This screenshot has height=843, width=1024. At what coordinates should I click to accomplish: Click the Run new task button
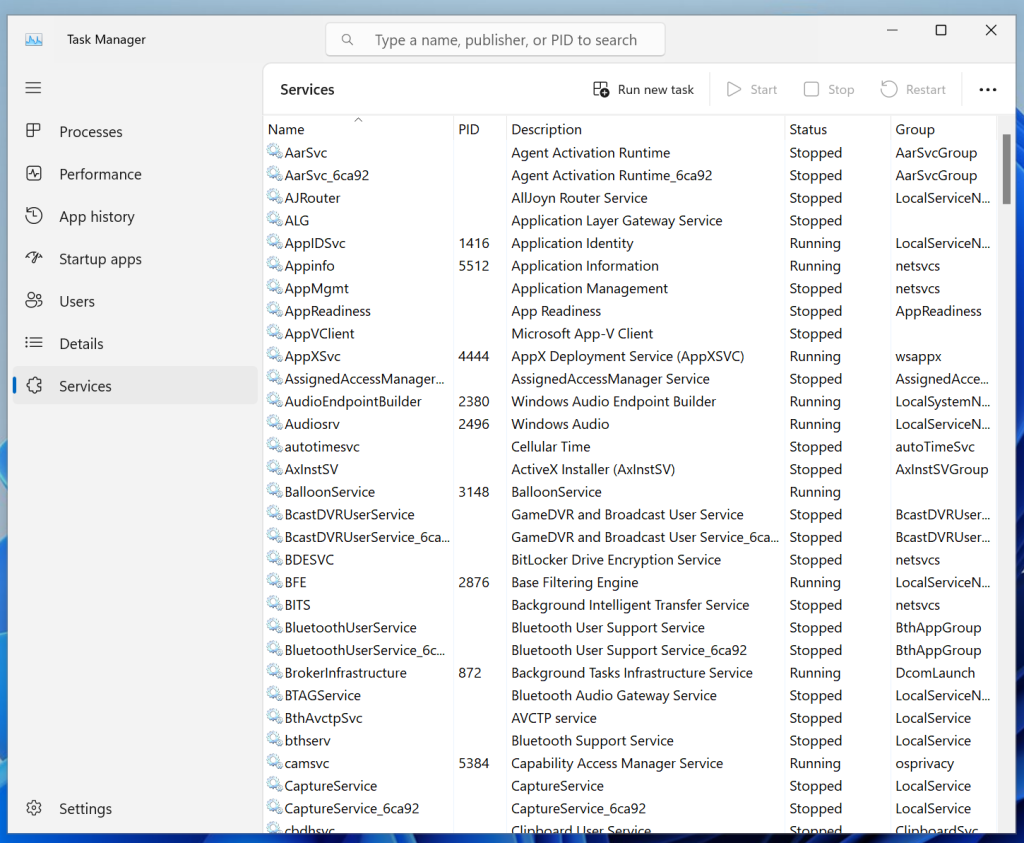643,89
